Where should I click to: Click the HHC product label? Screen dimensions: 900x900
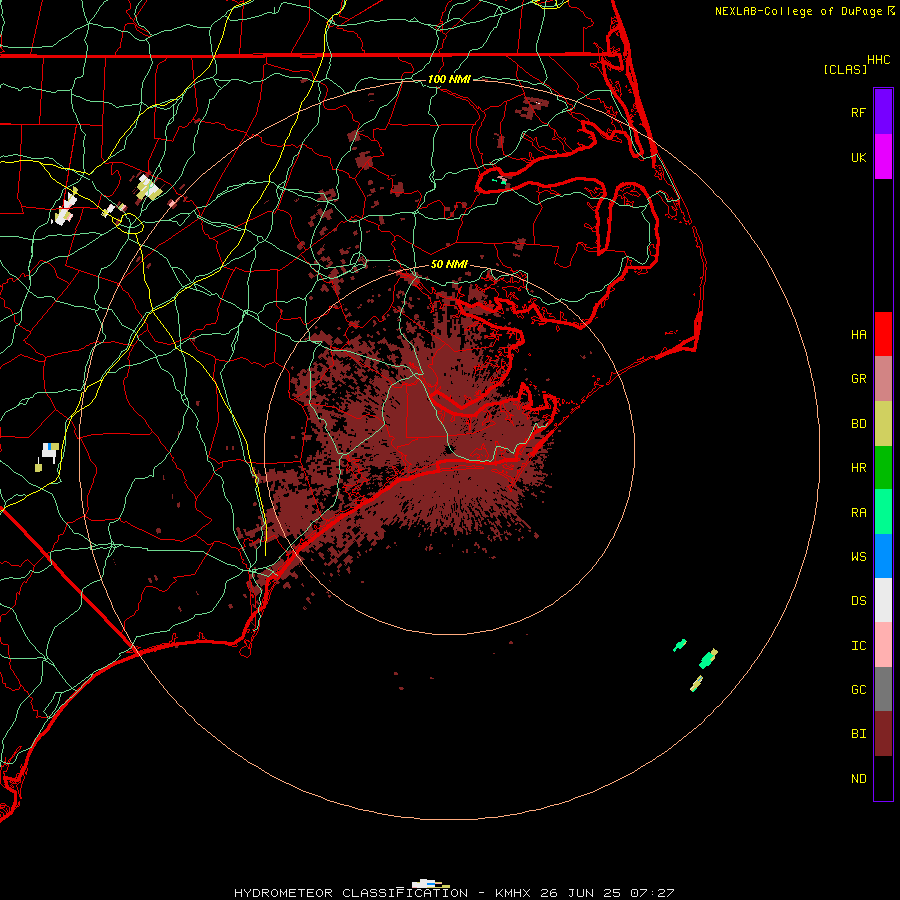coord(878,60)
